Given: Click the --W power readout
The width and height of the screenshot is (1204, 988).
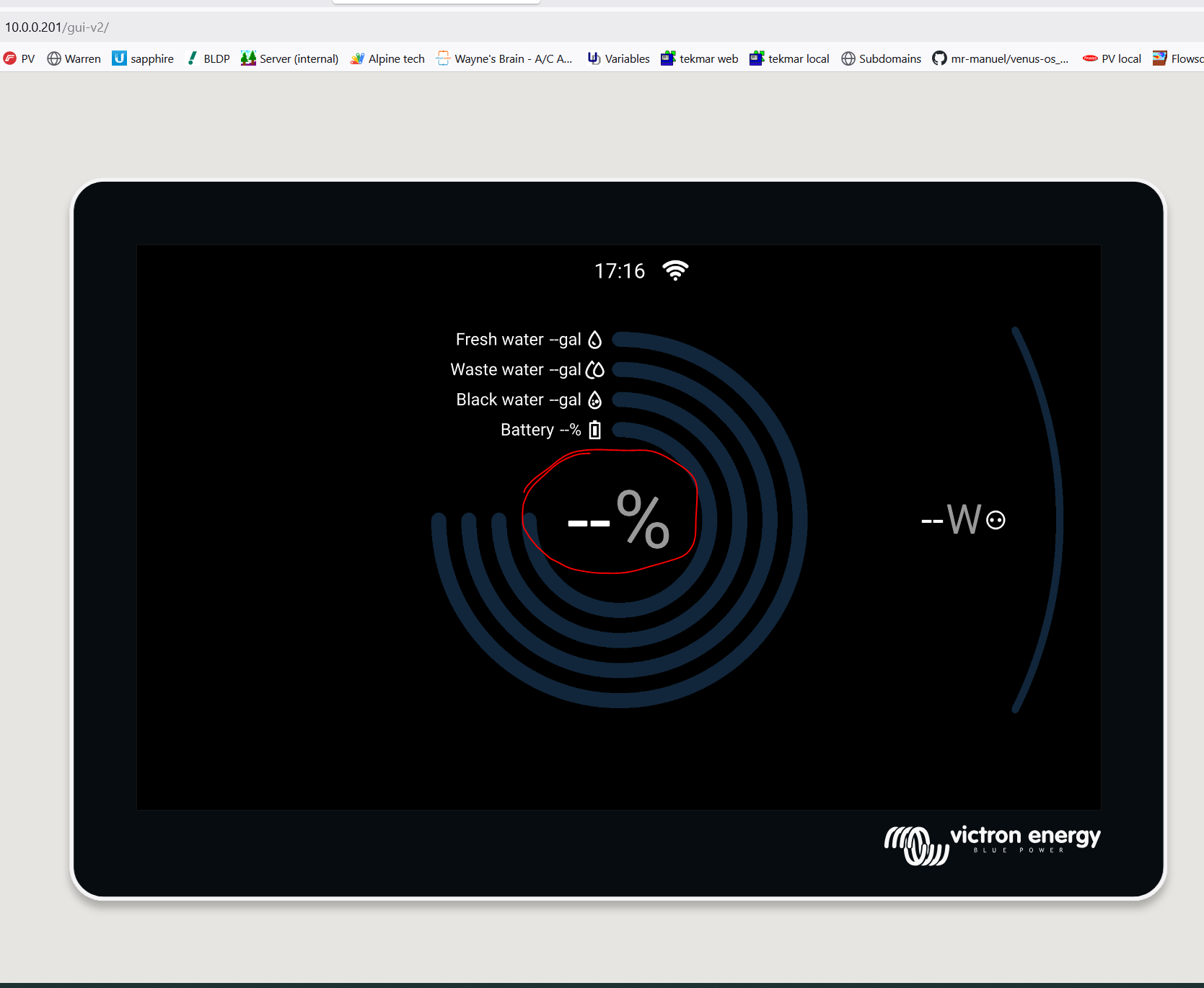Looking at the screenshot, I should tap(952, 519).
